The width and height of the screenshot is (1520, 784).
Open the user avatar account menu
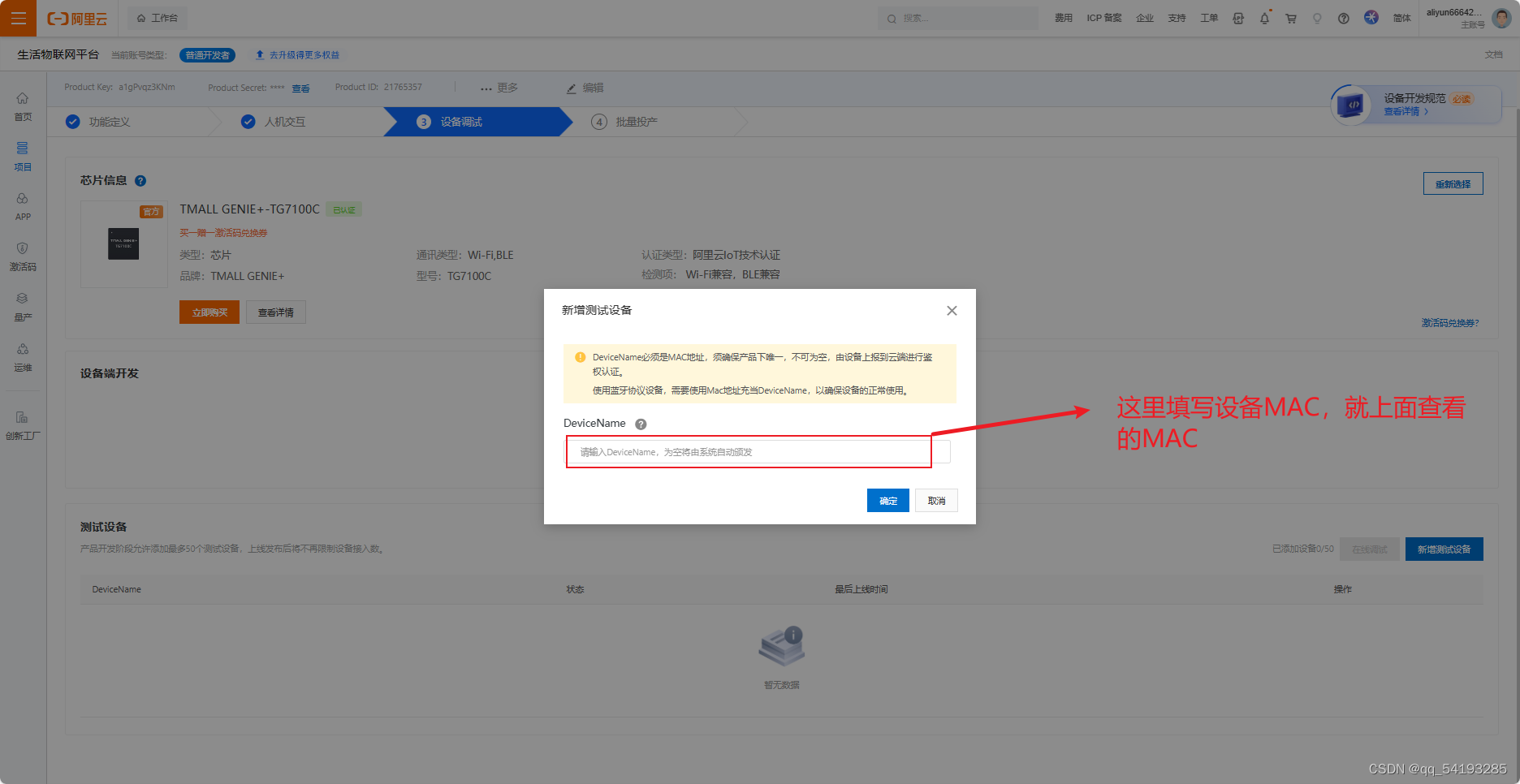pyautogui.click(x=1501, y=18)
